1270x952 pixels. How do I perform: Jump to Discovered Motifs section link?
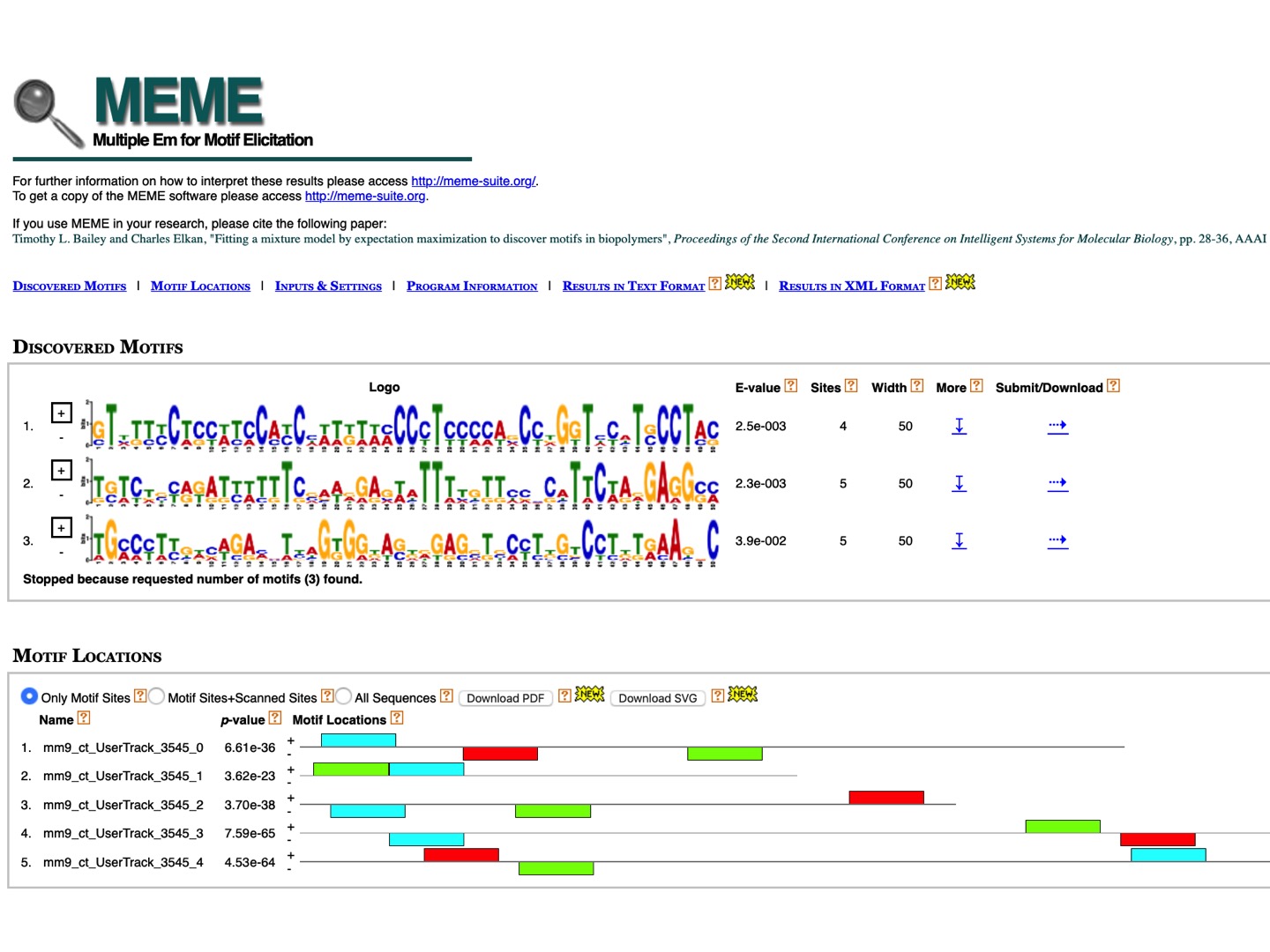(70, 286)
